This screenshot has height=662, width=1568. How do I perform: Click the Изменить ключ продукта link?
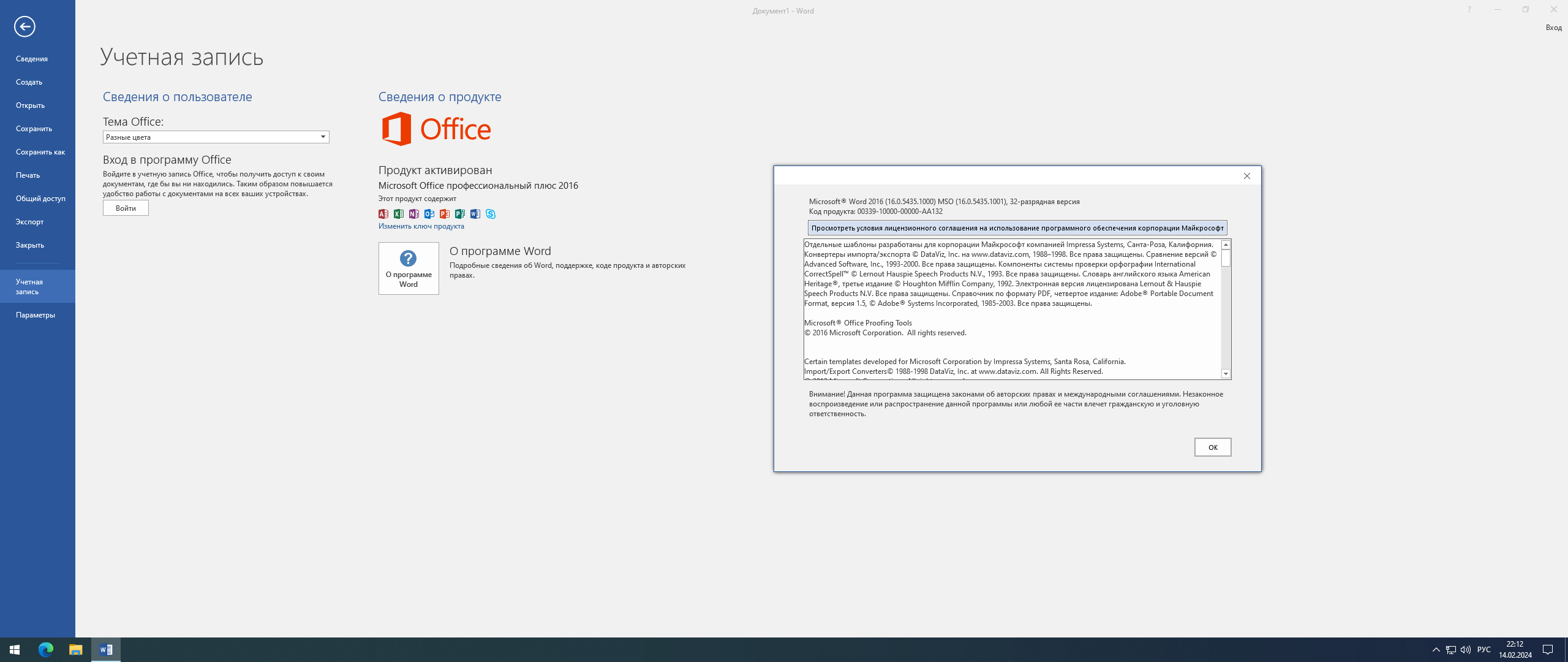click(421, 226)
